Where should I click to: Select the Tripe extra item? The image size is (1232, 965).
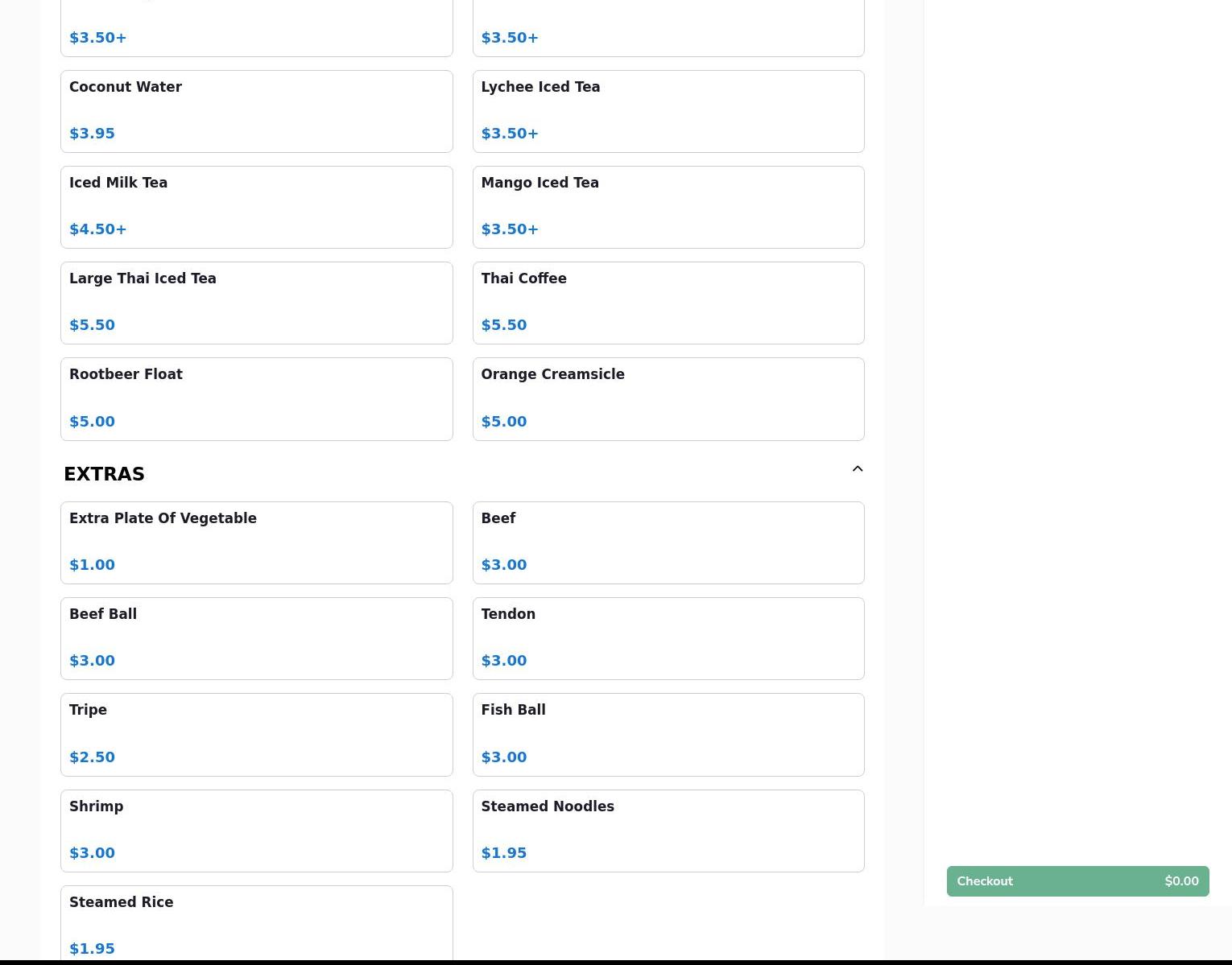click(256, 734)
